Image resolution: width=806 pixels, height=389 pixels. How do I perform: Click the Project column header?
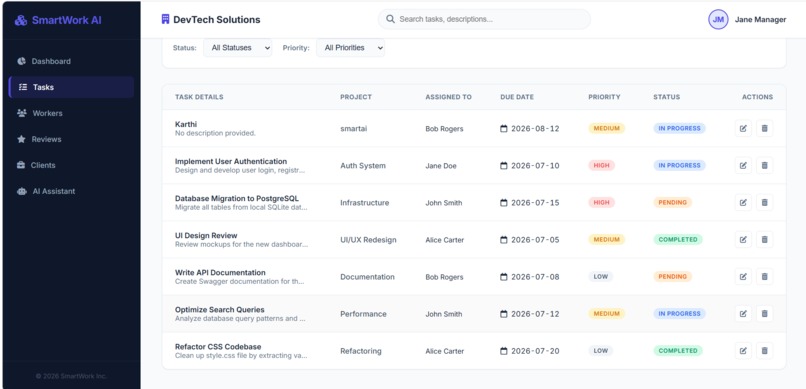(x=356, y=97)
